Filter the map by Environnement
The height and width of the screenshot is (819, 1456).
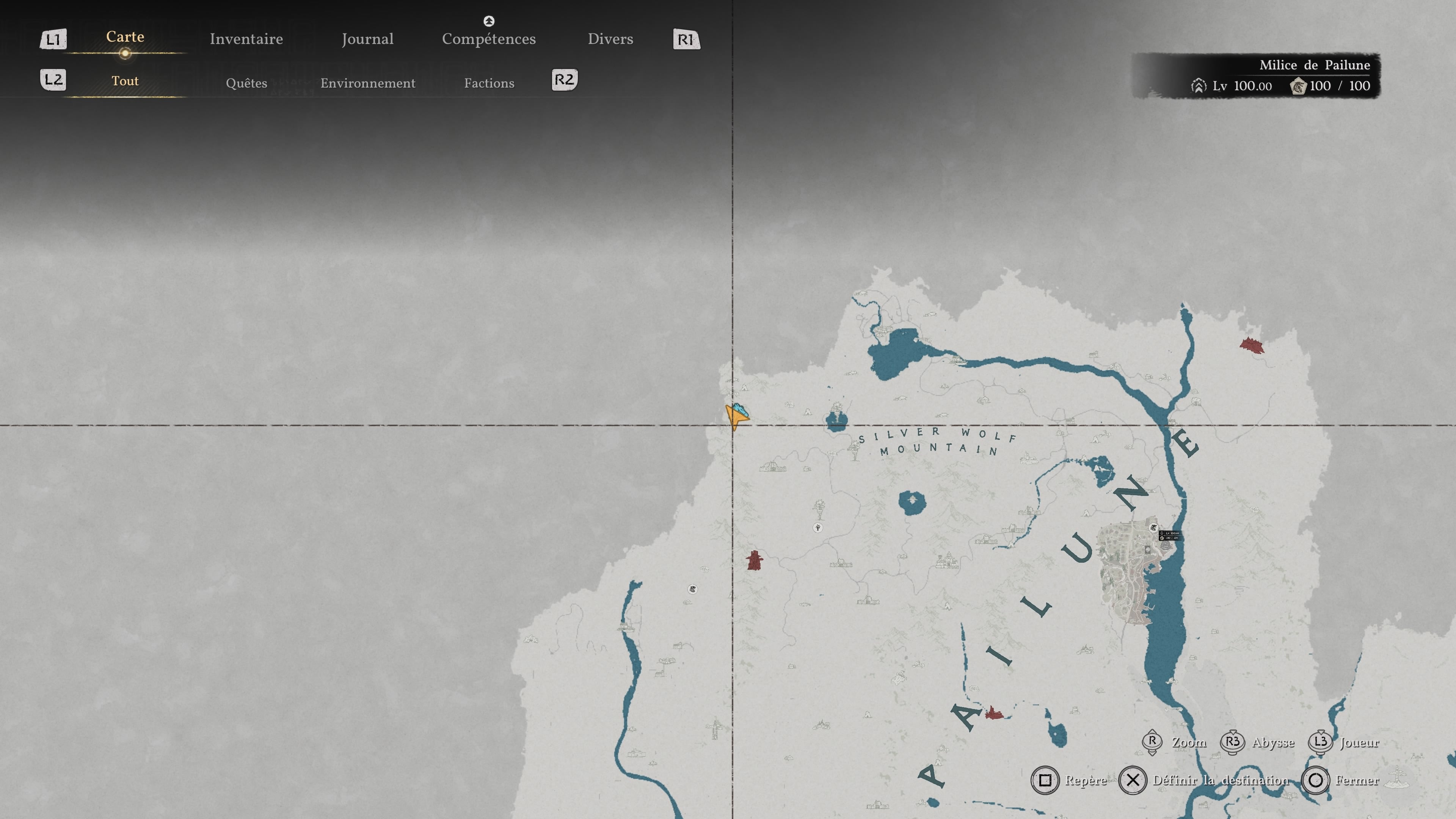(x=368, y=83)
